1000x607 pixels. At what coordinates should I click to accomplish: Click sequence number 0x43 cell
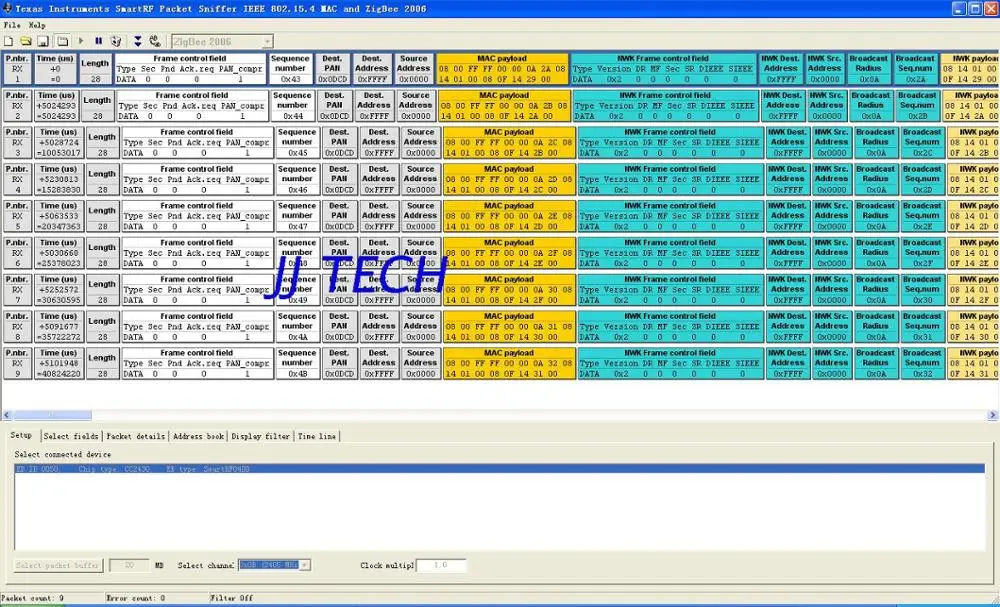(x=290, y=69)
